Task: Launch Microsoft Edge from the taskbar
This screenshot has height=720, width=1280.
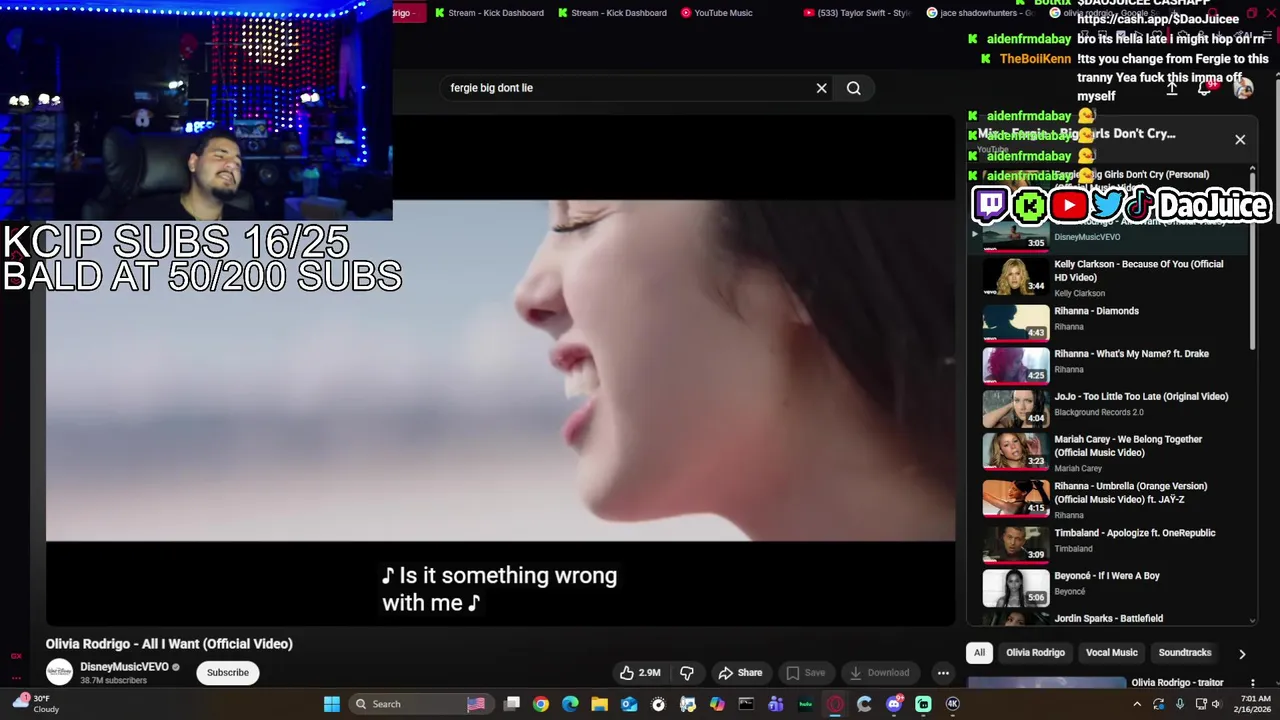Action: tap(570, 704)
